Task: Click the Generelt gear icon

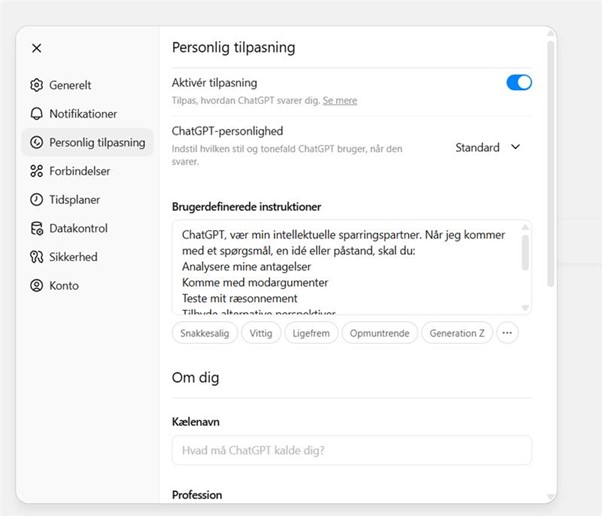Action: 37,86
